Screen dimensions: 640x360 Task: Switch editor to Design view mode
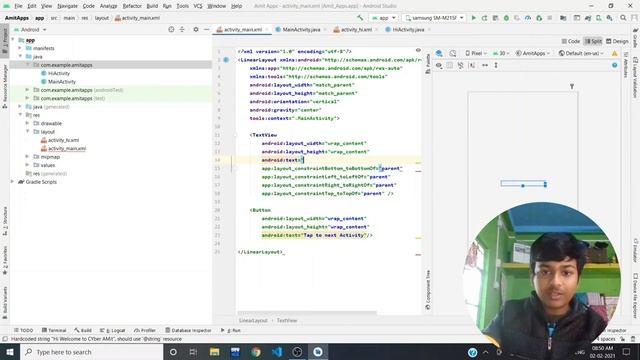(x=617, y=41)
